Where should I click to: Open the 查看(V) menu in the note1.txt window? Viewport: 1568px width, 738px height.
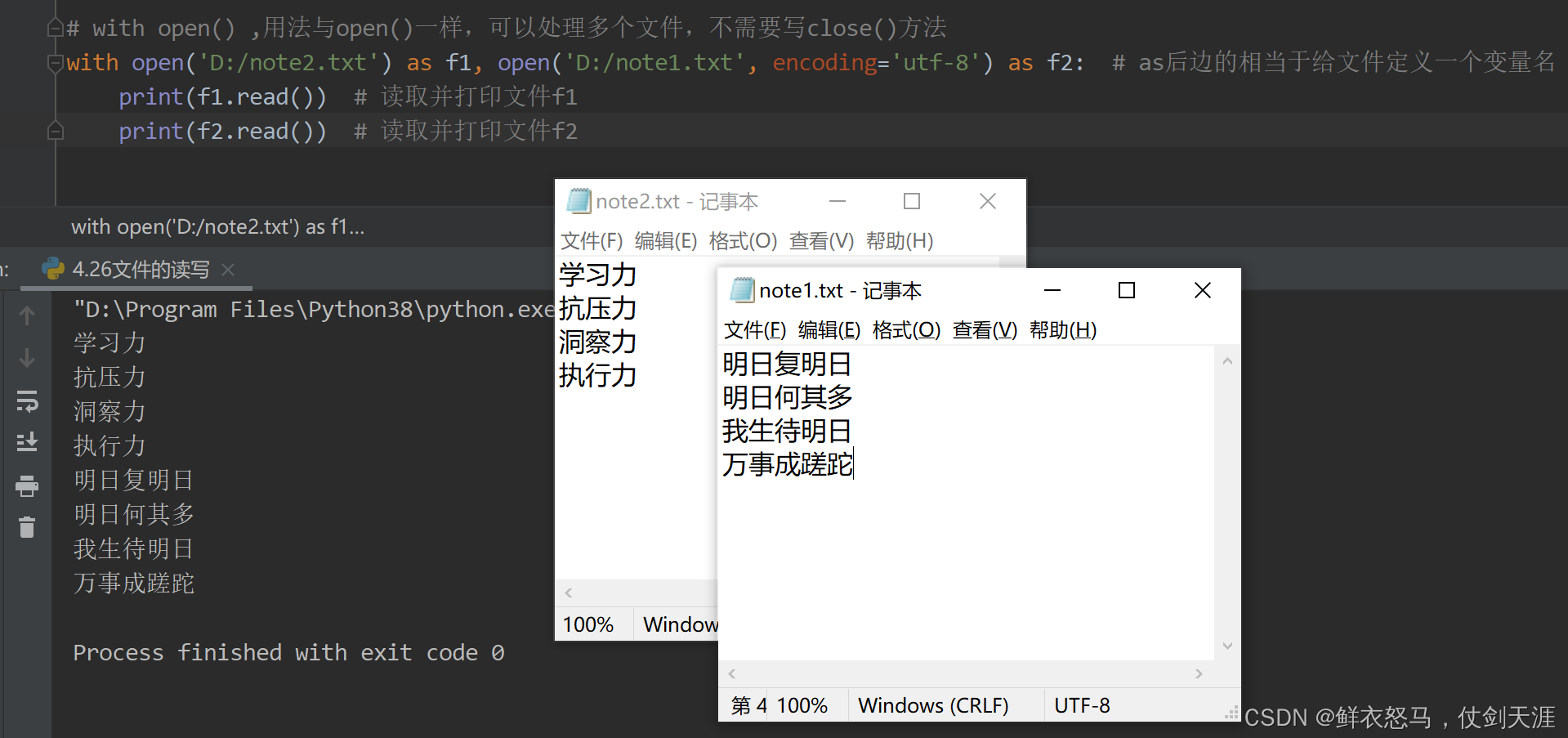[985, 330]
